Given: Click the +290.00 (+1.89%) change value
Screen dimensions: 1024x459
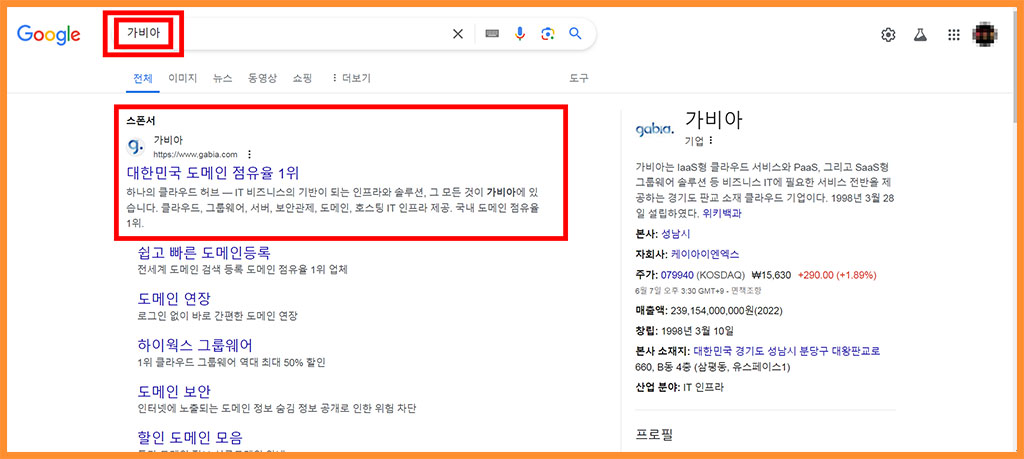Looking at the screenshot, I should [x=837, y=274].
